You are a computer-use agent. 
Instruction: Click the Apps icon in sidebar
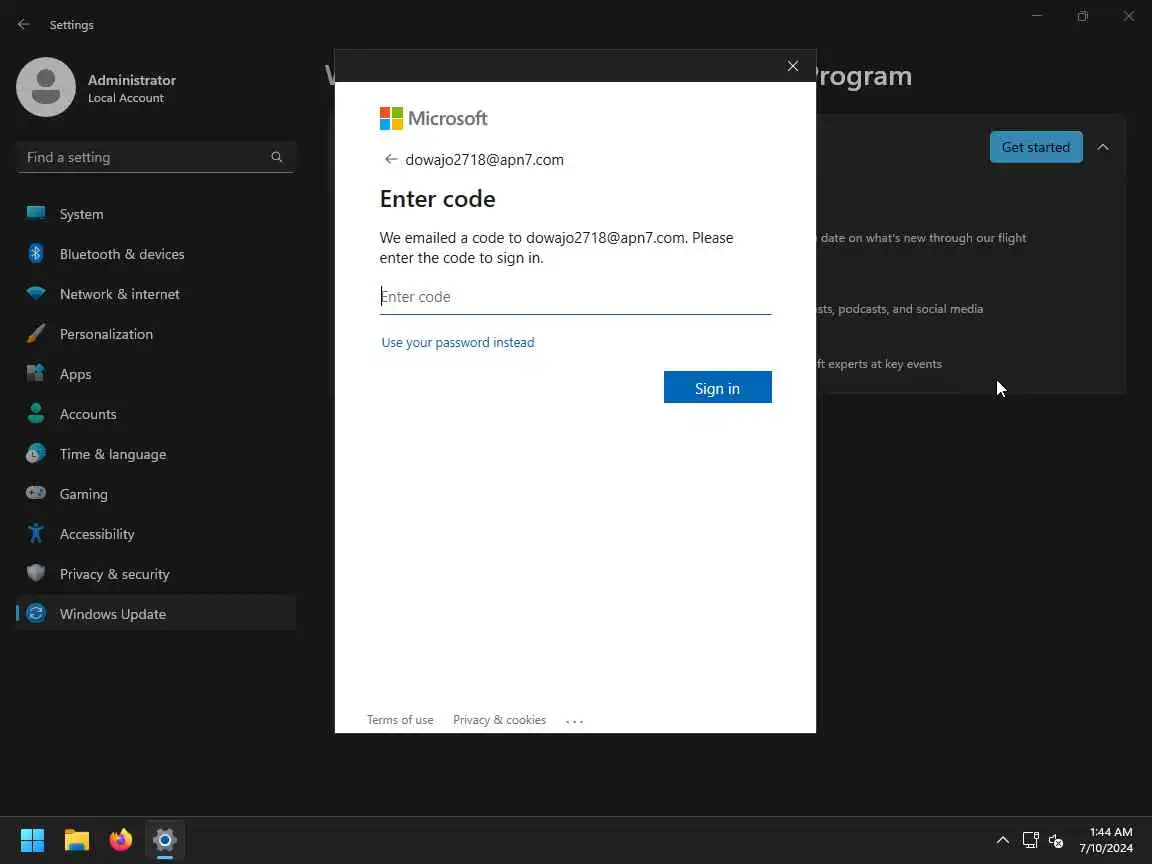[x=35, y=373]
